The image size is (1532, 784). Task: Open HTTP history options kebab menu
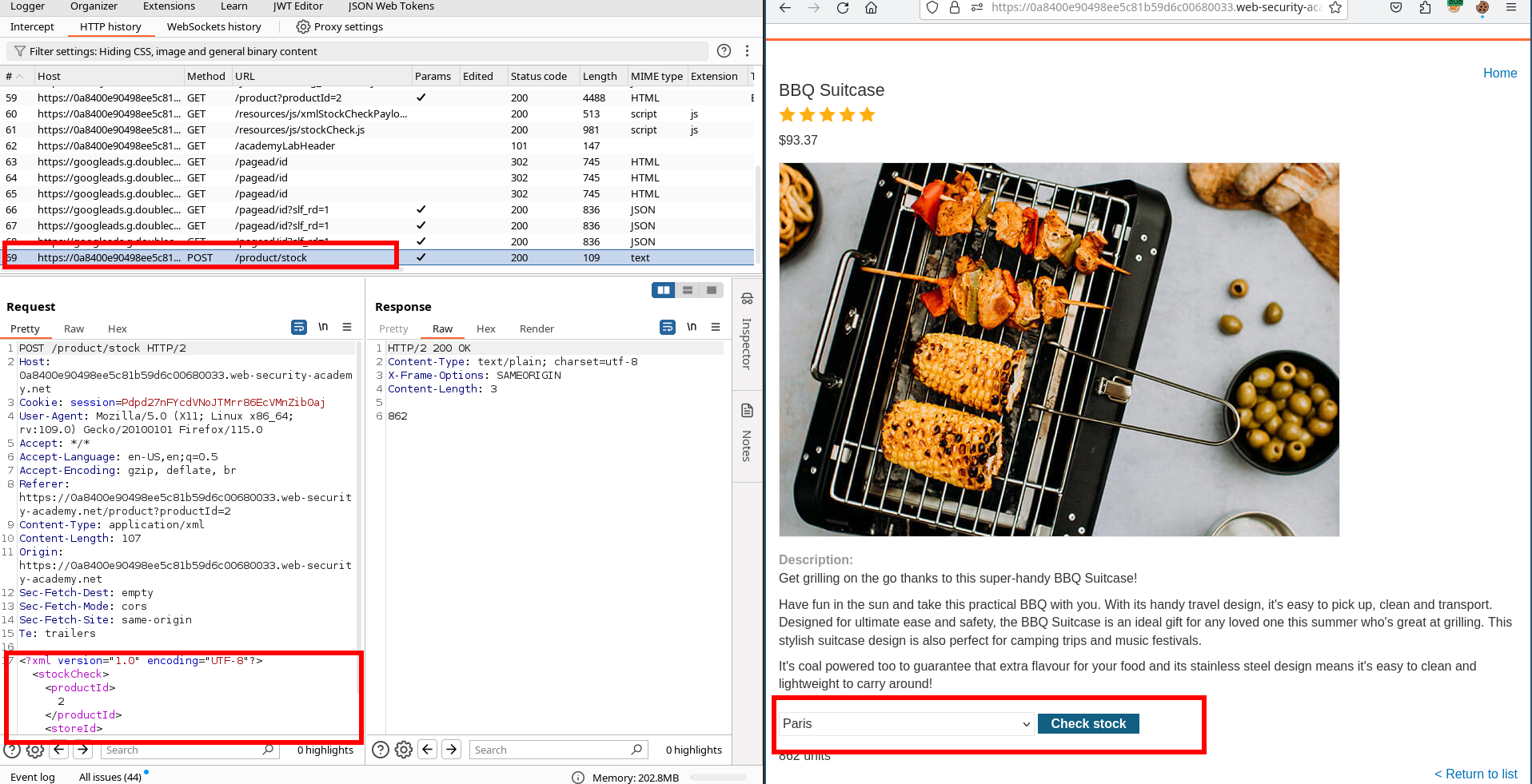coord(747,51)
